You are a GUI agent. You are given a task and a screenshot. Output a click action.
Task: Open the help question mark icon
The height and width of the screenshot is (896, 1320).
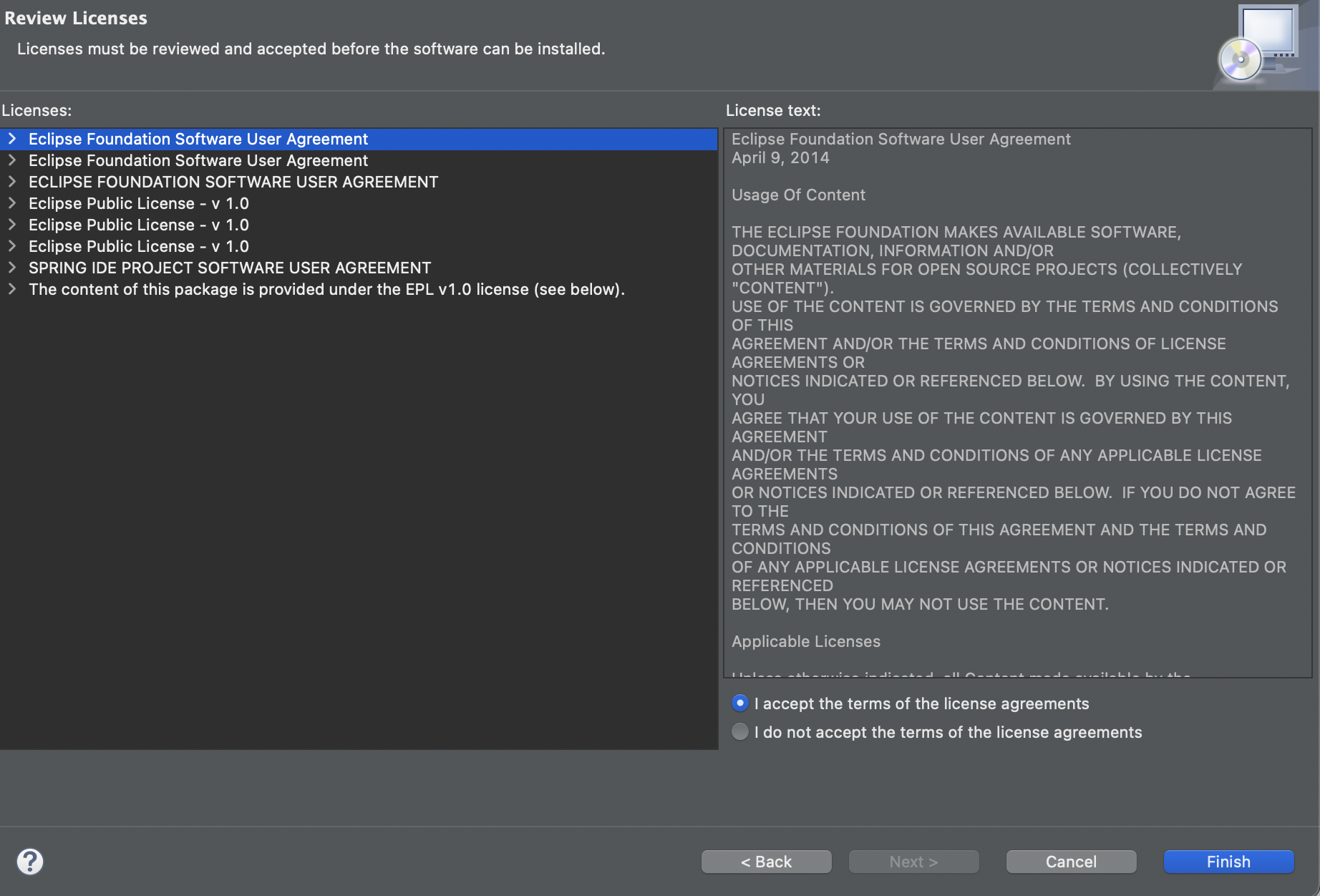pyautogui.click(x=30, y=862)
